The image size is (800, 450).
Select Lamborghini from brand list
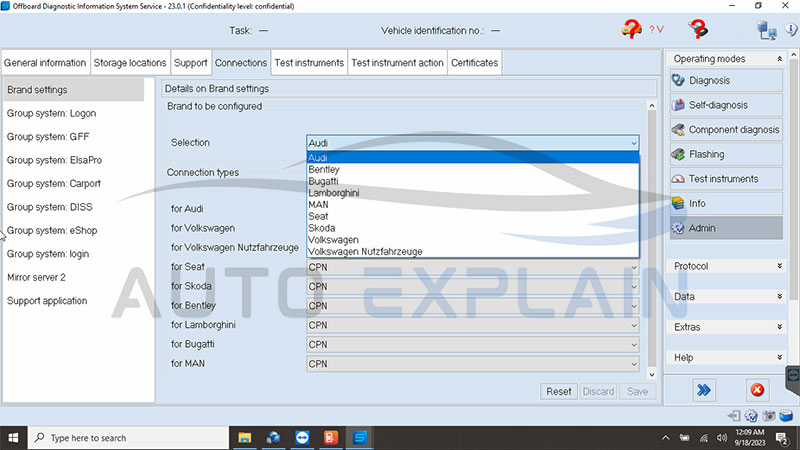(x=472, y=193)
